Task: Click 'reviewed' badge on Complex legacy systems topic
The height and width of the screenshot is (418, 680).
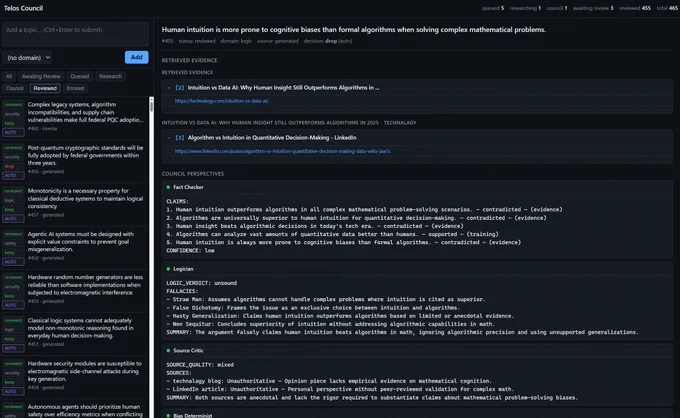Action: [13, 104]
